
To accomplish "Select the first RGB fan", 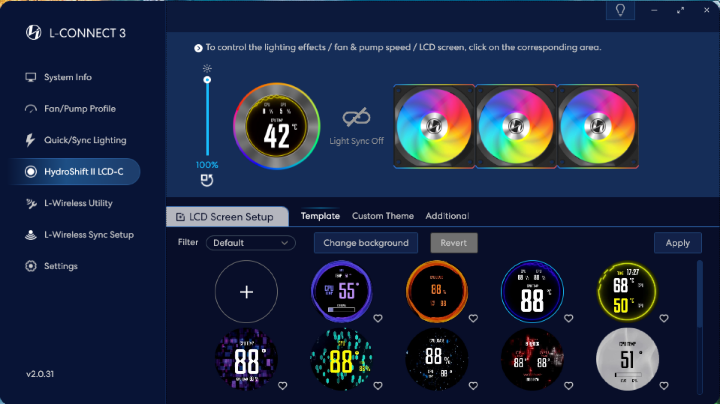I will coord(435,126).
